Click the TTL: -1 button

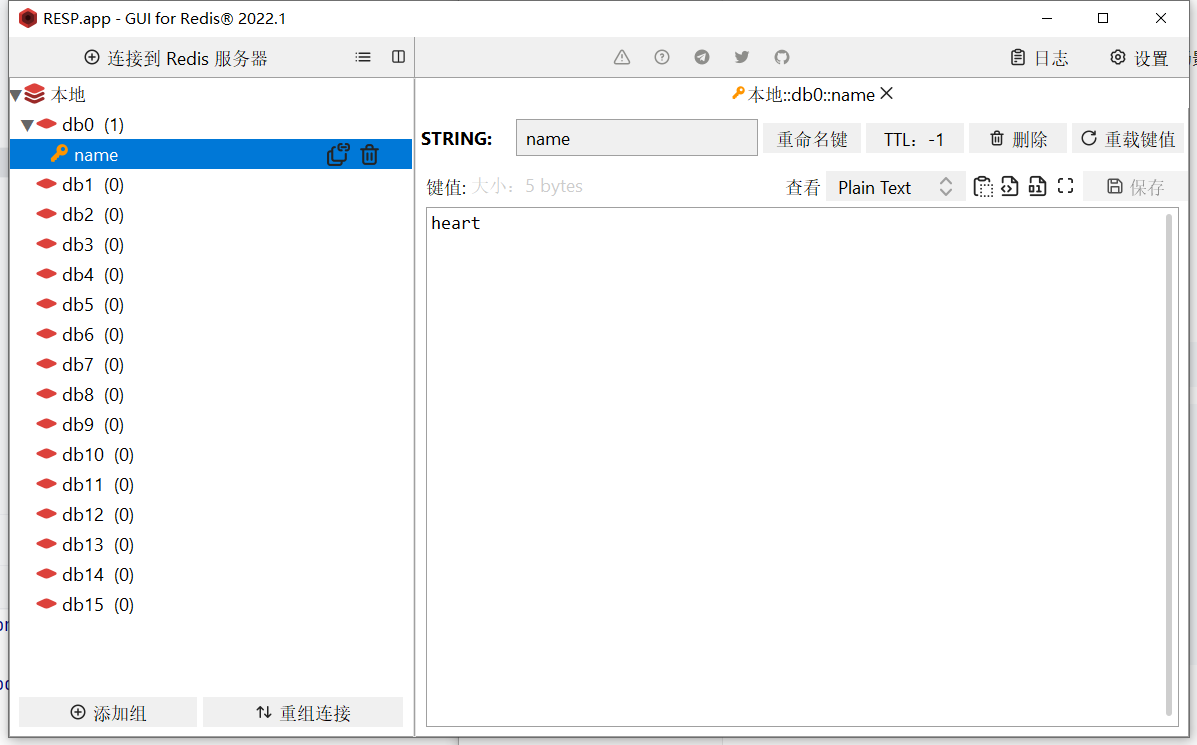click(915, 139)
